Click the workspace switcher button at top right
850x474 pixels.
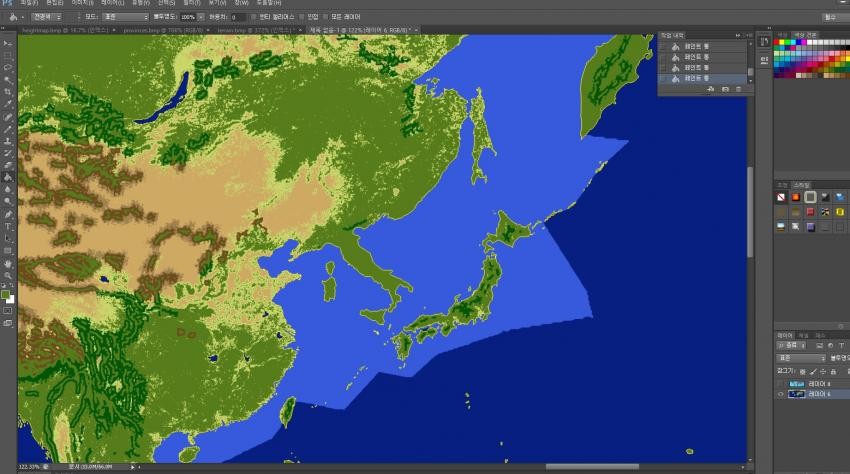[830, 17]
